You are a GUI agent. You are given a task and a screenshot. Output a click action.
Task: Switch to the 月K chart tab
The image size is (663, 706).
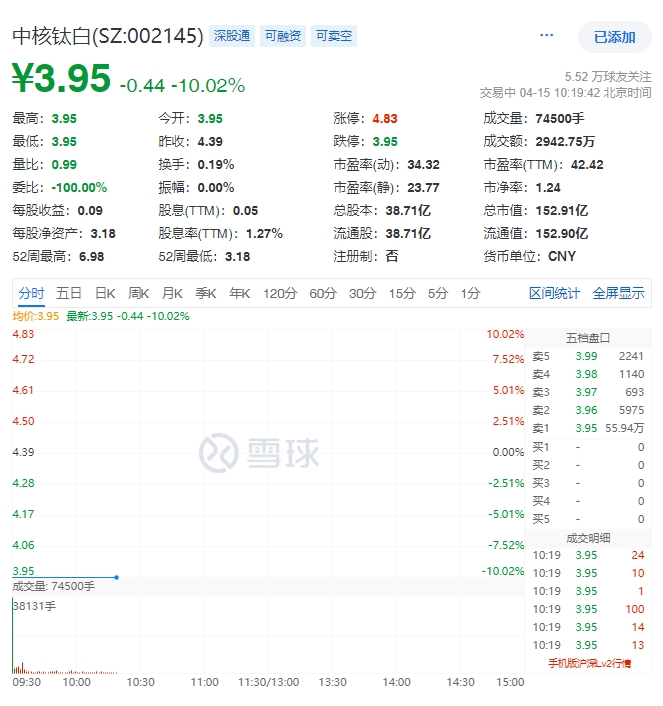(x=172, y=294)
